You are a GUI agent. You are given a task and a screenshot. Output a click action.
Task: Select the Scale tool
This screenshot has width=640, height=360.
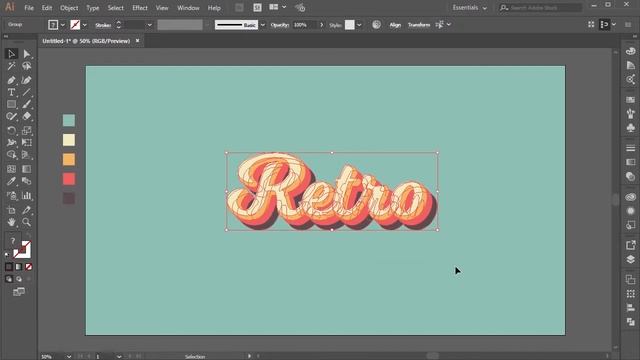[x=27, y=131]
